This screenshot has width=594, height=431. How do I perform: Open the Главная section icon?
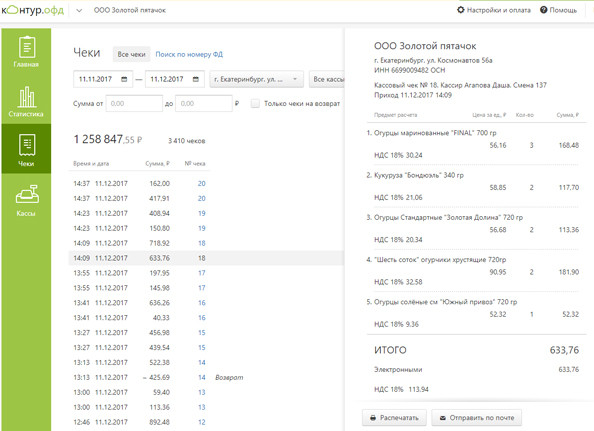point(27,47)
